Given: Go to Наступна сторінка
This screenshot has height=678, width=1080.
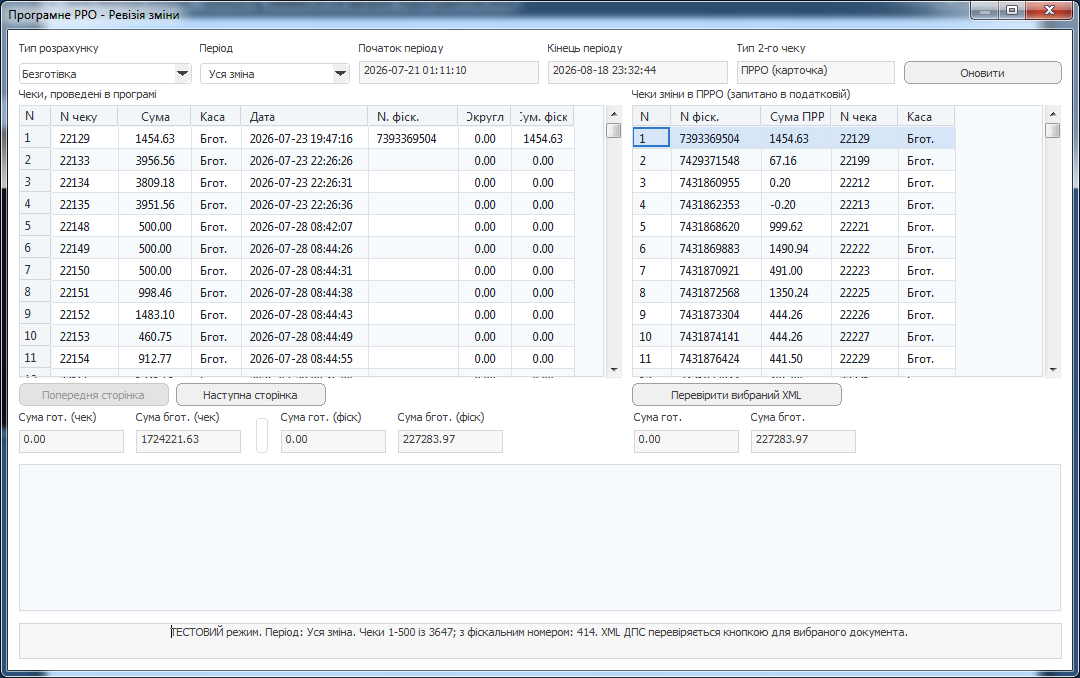Looking at the screenshot, I should pyautogui.click(x=250, y=395).
